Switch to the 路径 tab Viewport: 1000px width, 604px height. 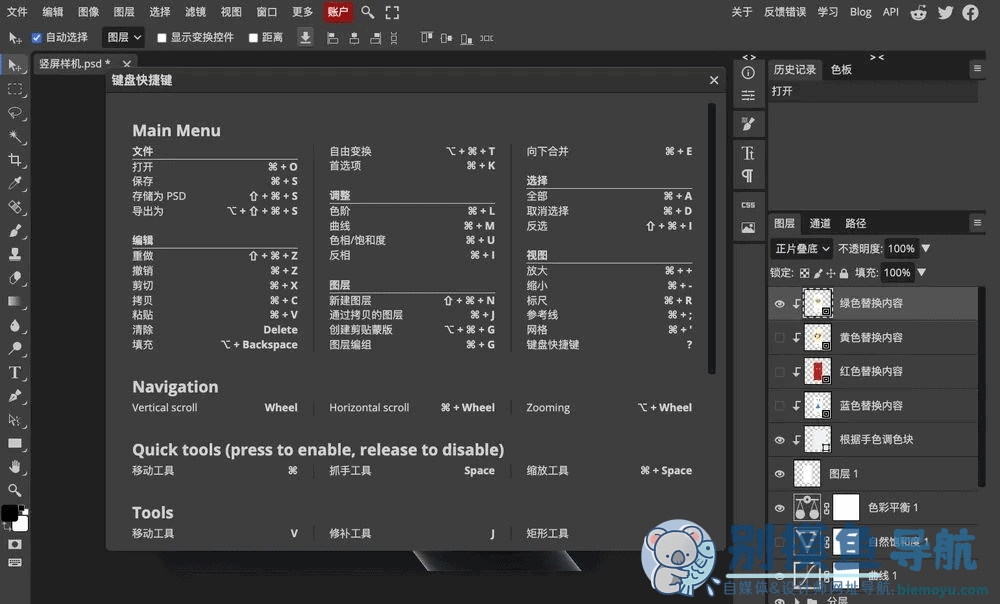[x=855, y=223]
